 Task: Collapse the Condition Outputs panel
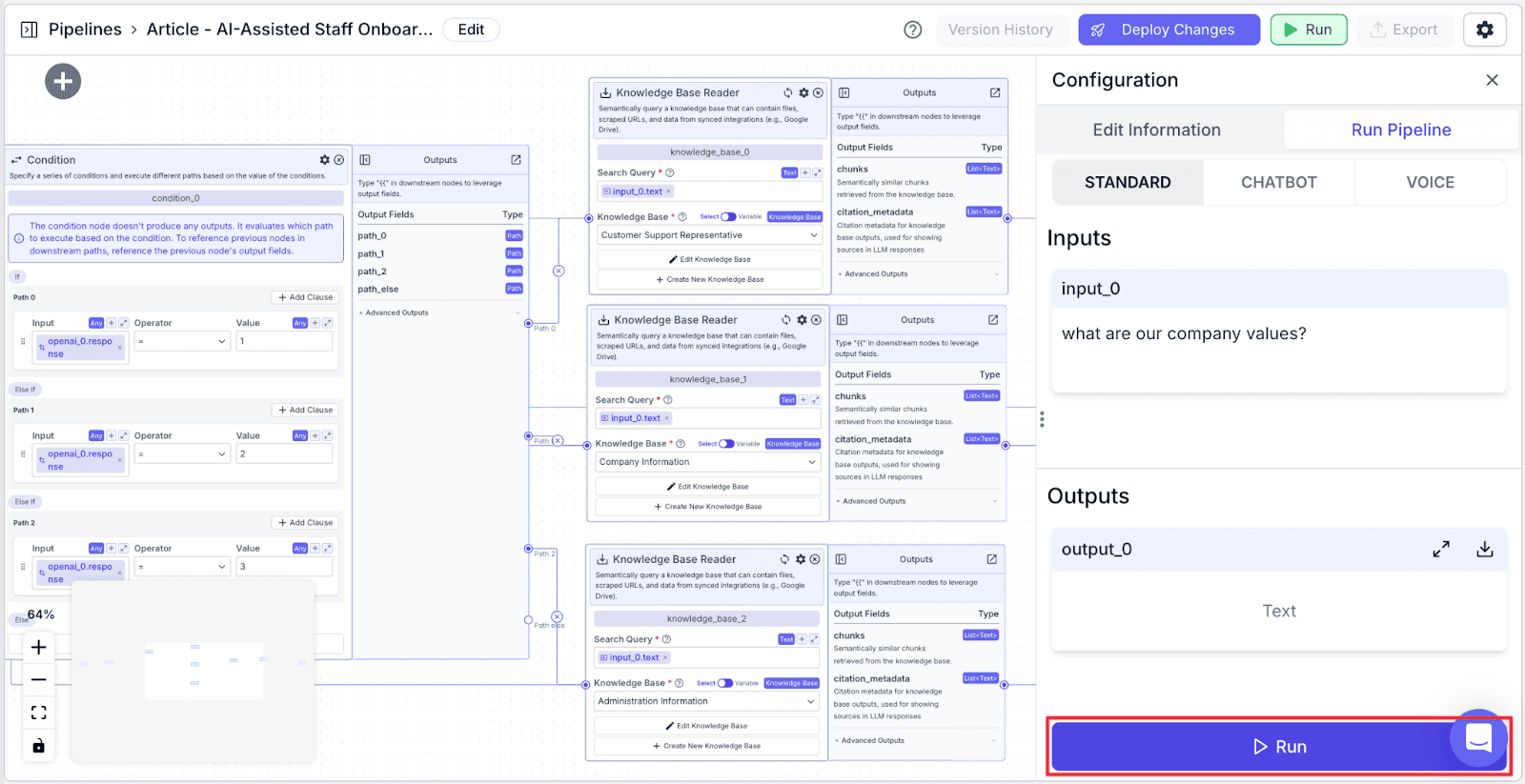[x=365, y=160]
